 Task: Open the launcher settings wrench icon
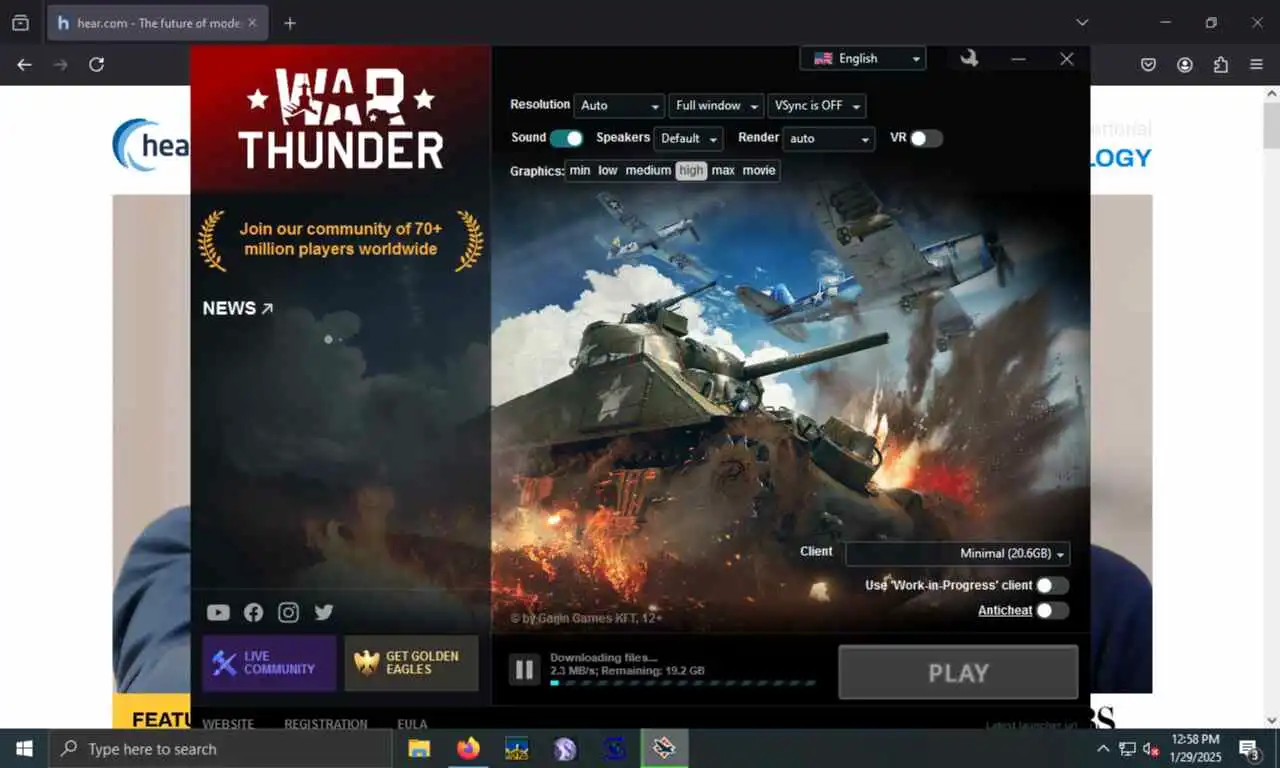coord(969,58)
